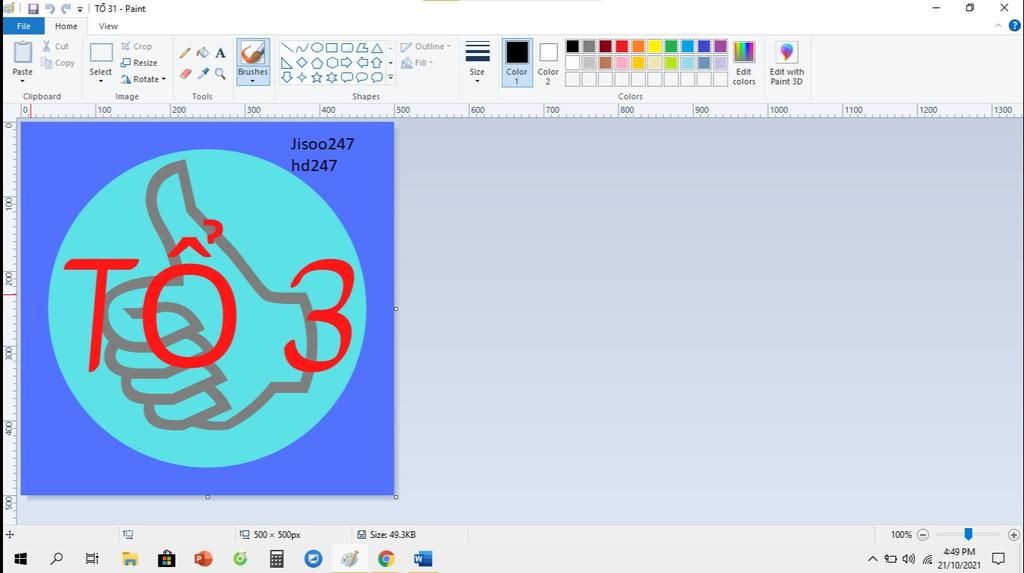
Task: Click the Copy button
Action: click(x=57, y=63)
